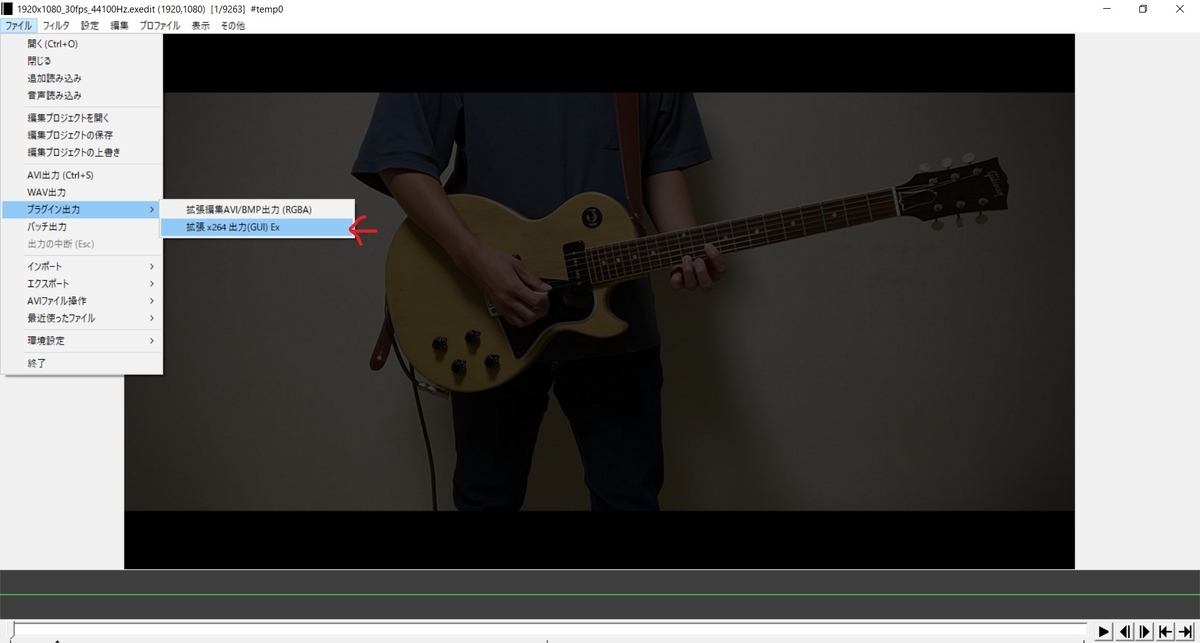1200x643 pixels.
Task: Select 追加読み込み menu entry
Action: click(82, 78)
